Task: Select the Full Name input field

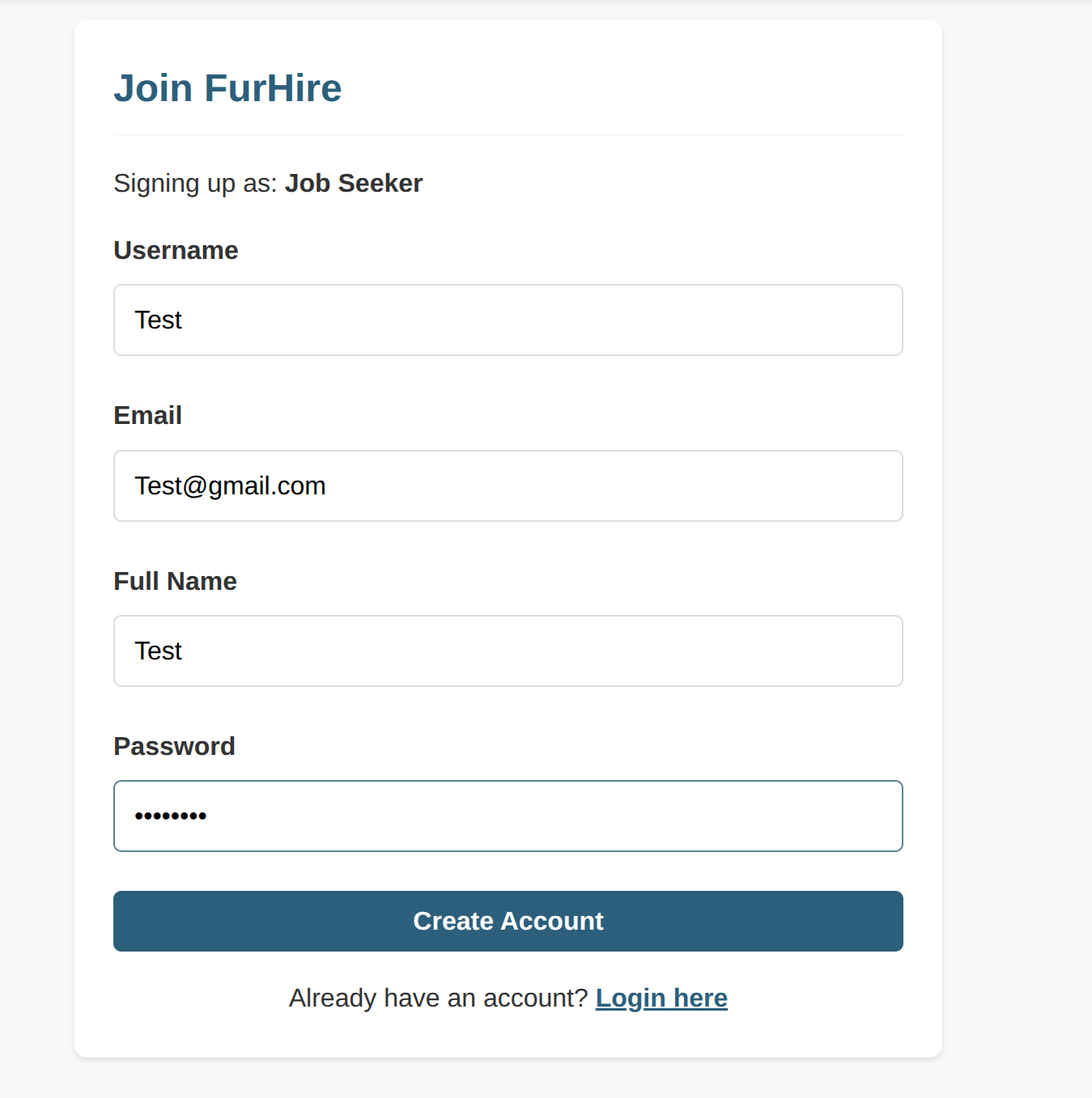Action: coord(508,651)
